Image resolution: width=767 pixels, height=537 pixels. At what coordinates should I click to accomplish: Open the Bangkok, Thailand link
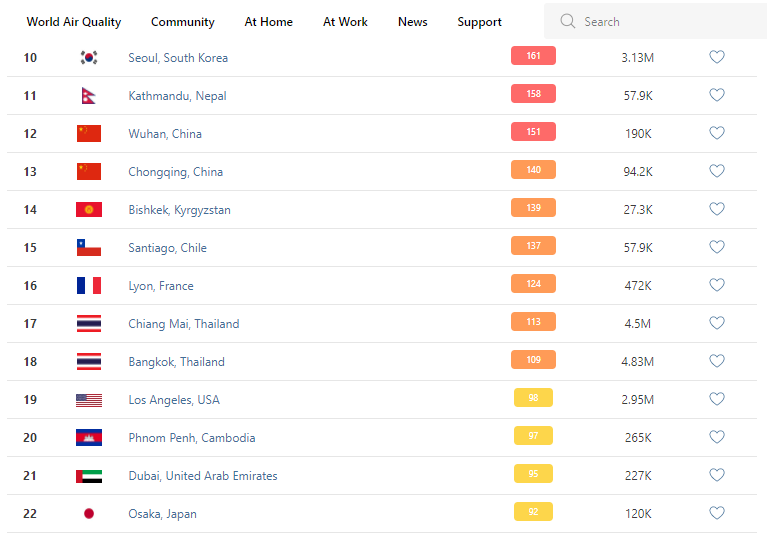coord(176,362)
